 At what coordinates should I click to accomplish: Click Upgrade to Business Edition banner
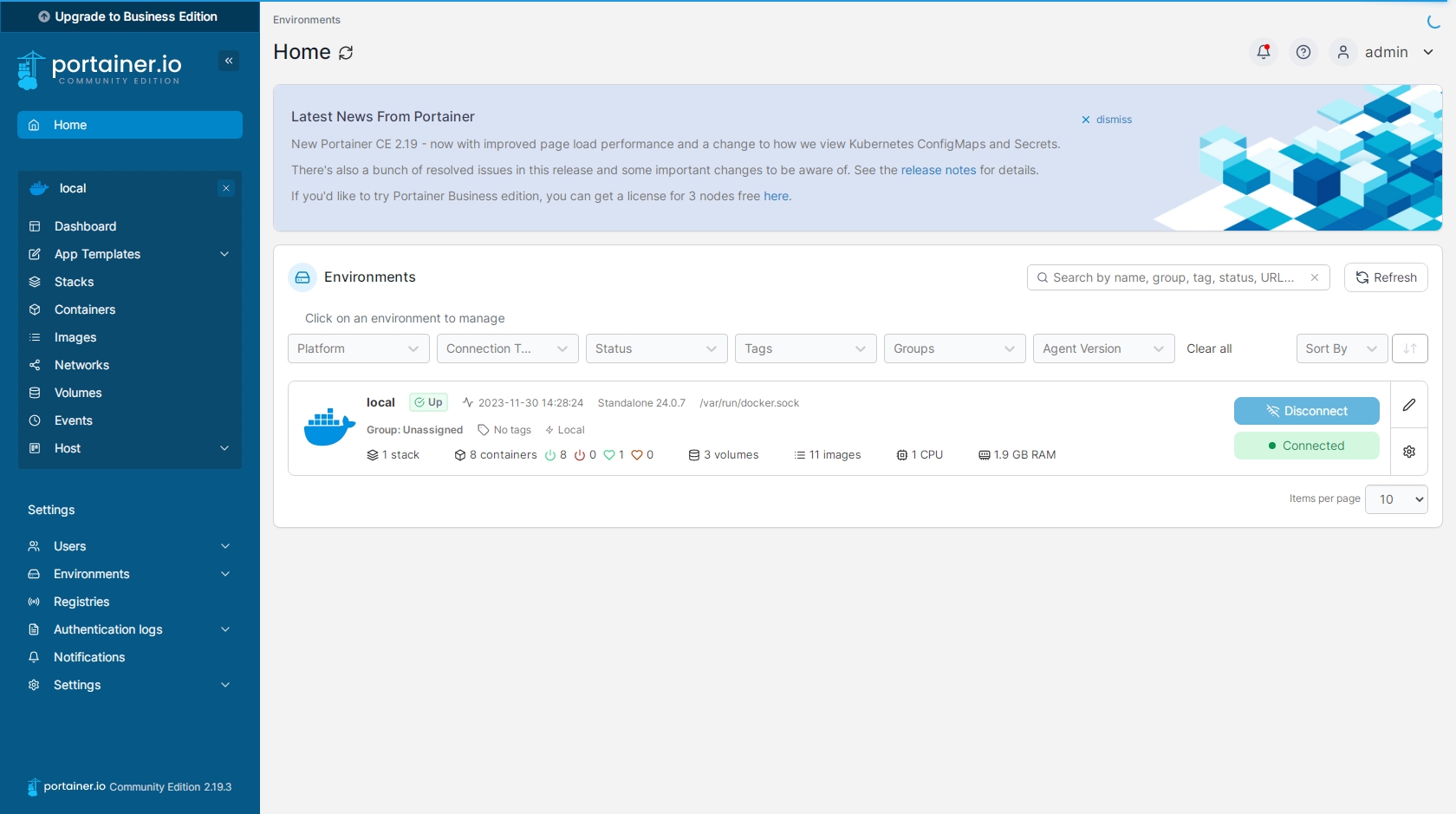coord(130,16)
